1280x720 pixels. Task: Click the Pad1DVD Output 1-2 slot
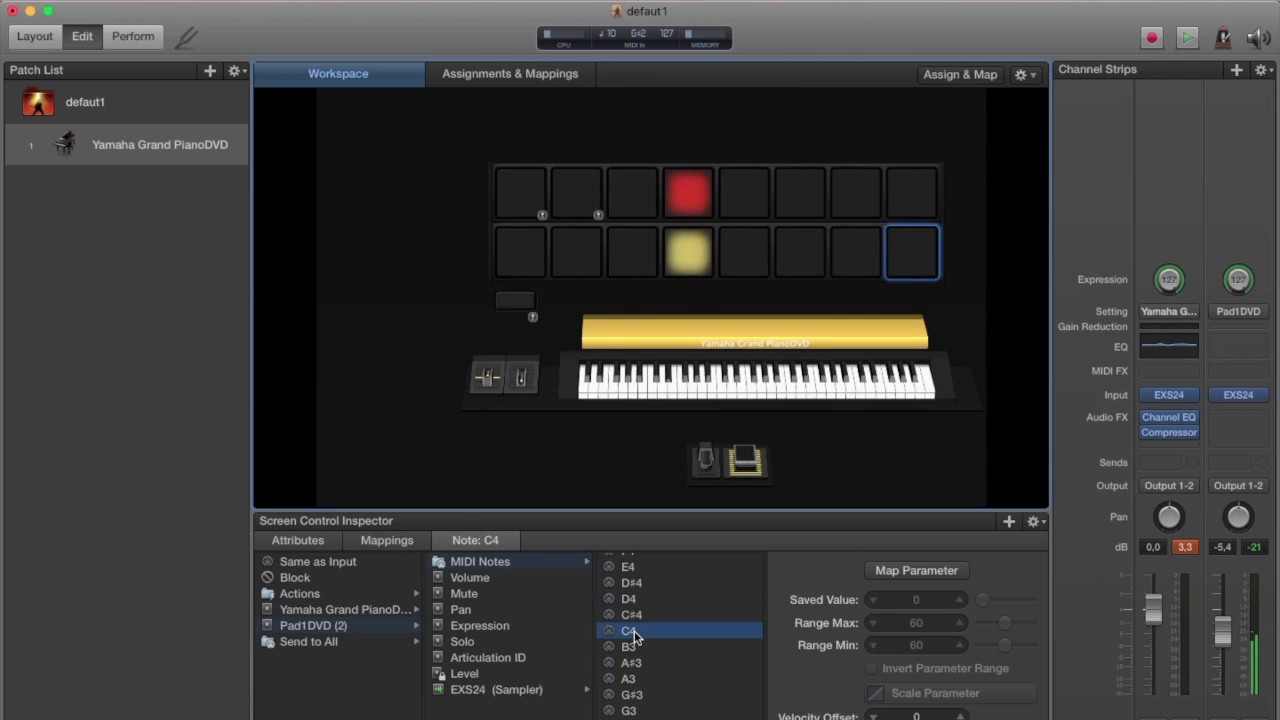[1238, 485]
